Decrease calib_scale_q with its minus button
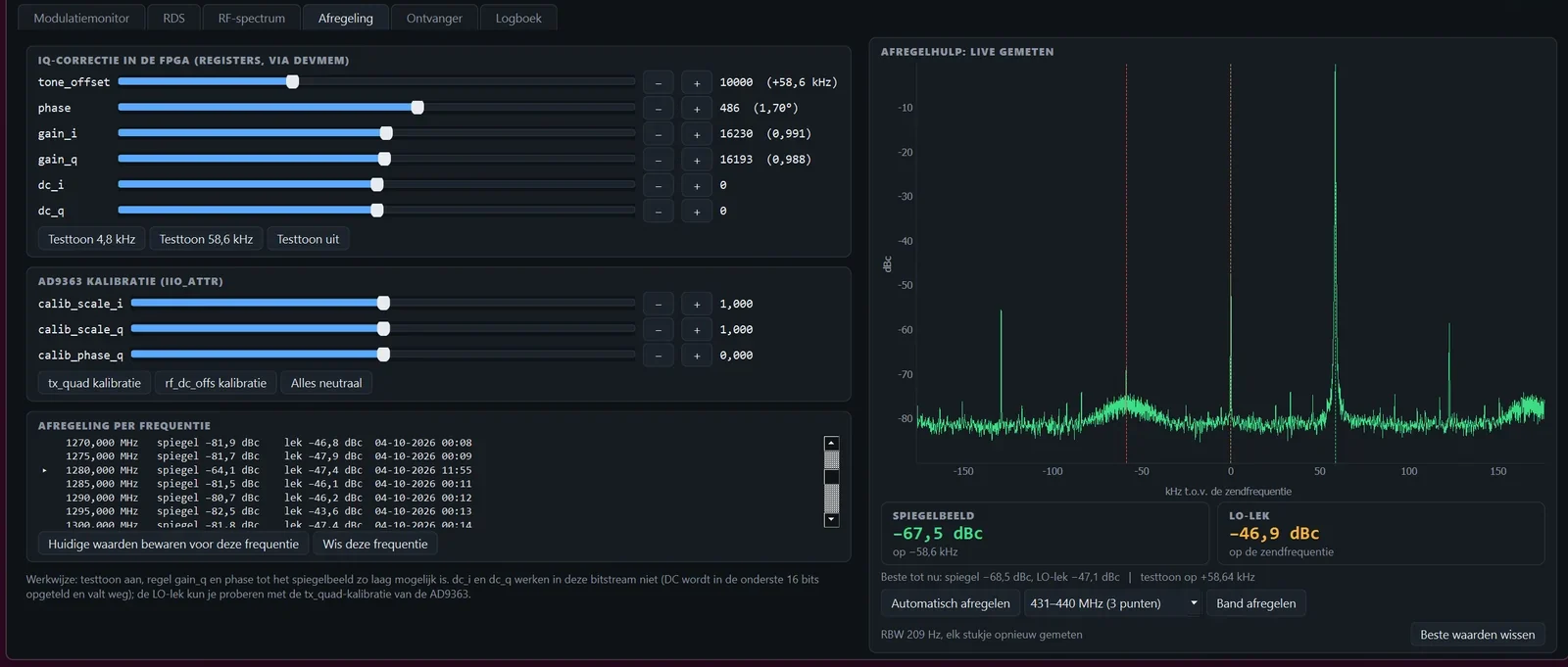 click(658, 330)
